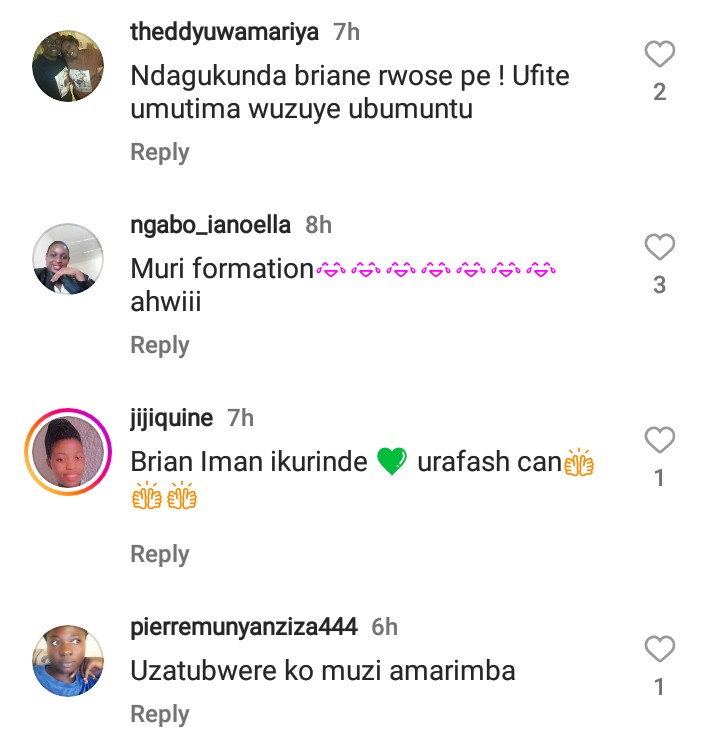Open the theddyuwamariya username link
The height and width of the screenshot is (741, 720).
(224, 32)
